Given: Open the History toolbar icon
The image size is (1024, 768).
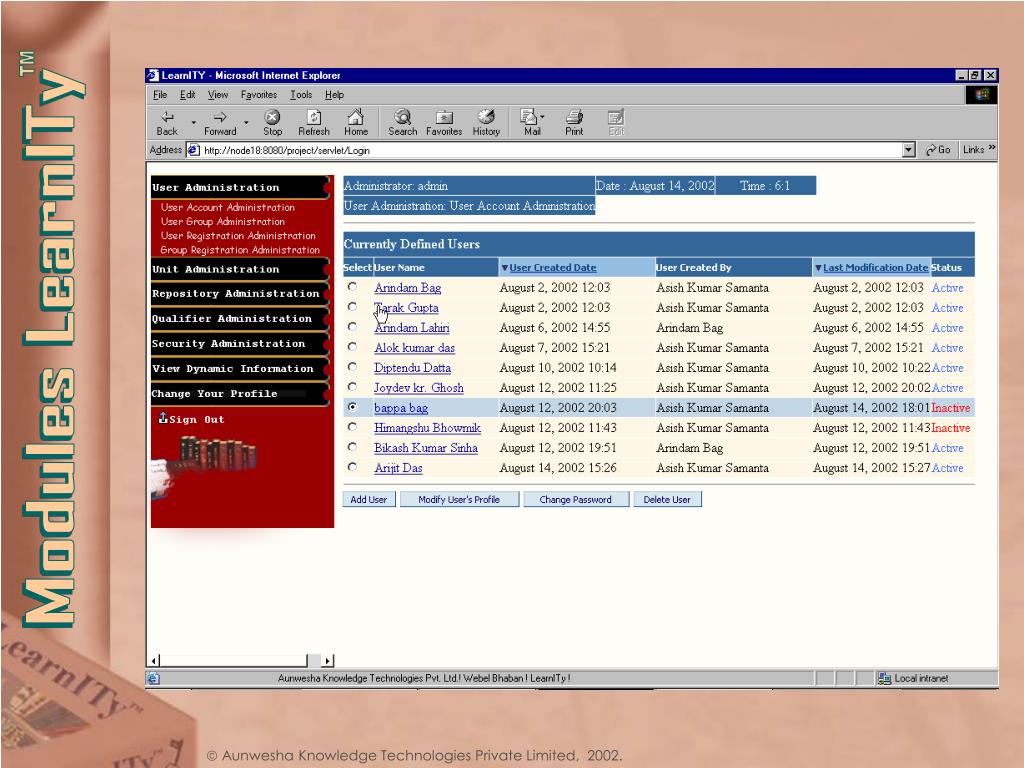Looking at the screenshot, I should [486, 117].
